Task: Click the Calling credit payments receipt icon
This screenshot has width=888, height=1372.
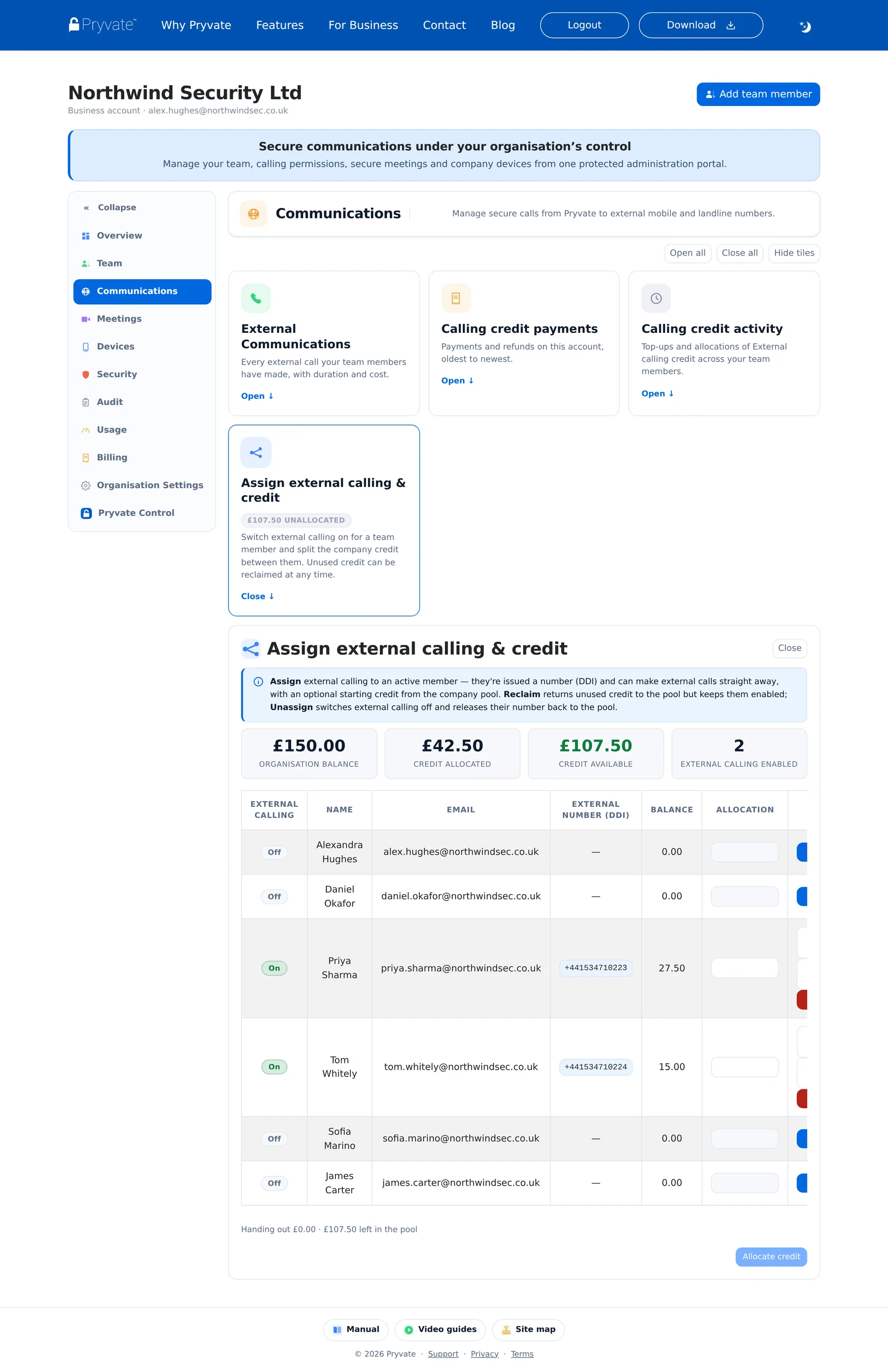Action: click(455, 298)
